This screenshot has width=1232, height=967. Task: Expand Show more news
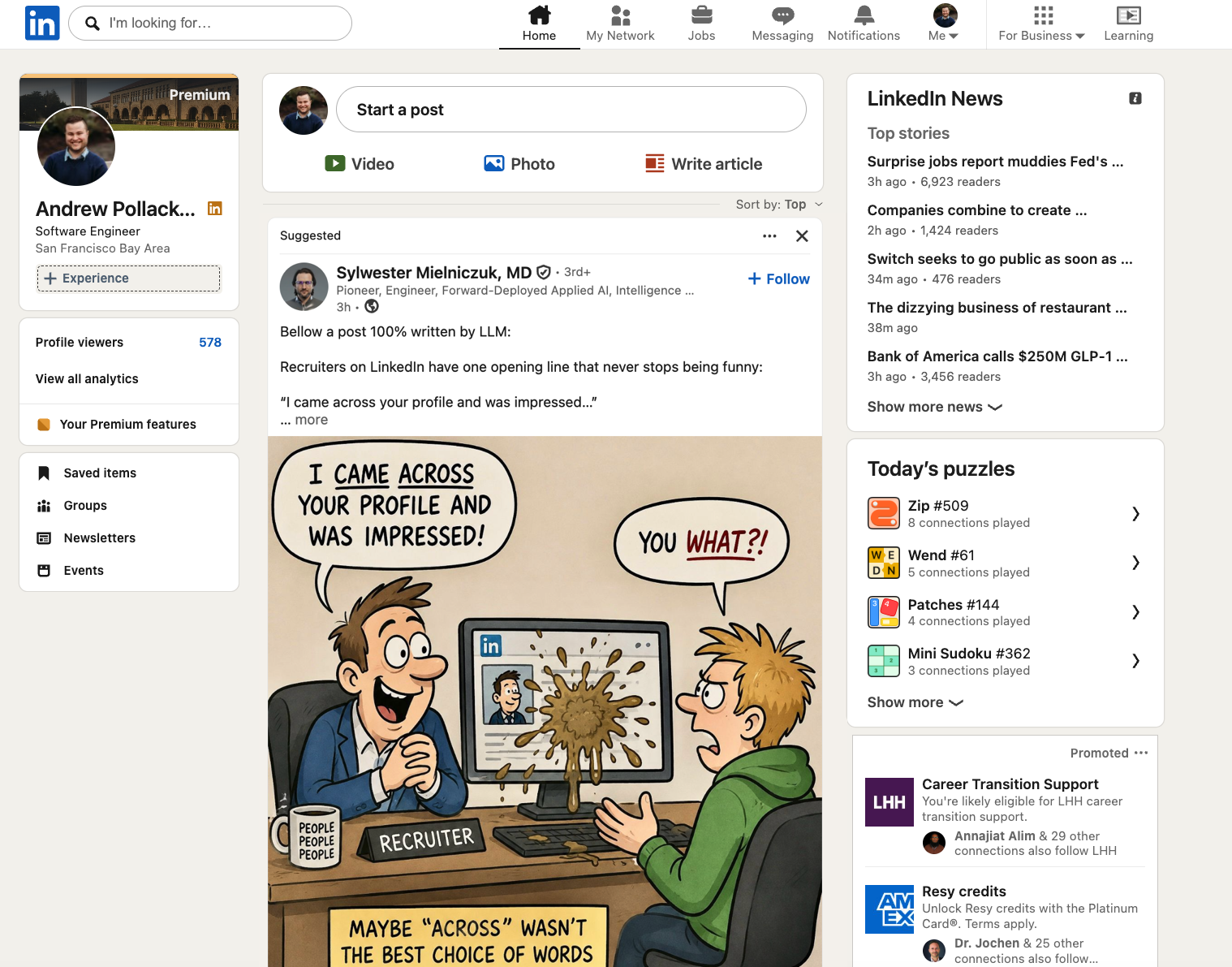935,407
